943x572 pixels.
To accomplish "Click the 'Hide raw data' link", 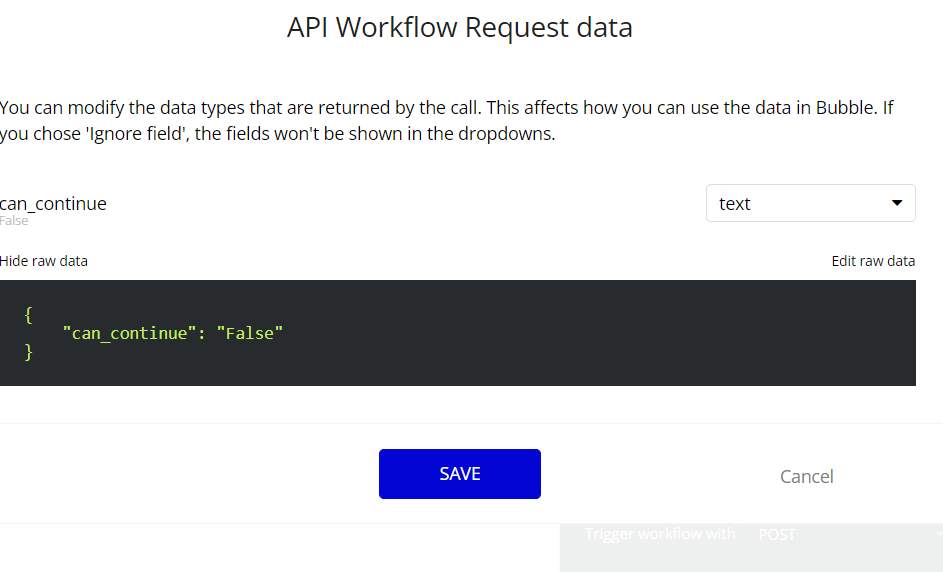I will point(44,261).
